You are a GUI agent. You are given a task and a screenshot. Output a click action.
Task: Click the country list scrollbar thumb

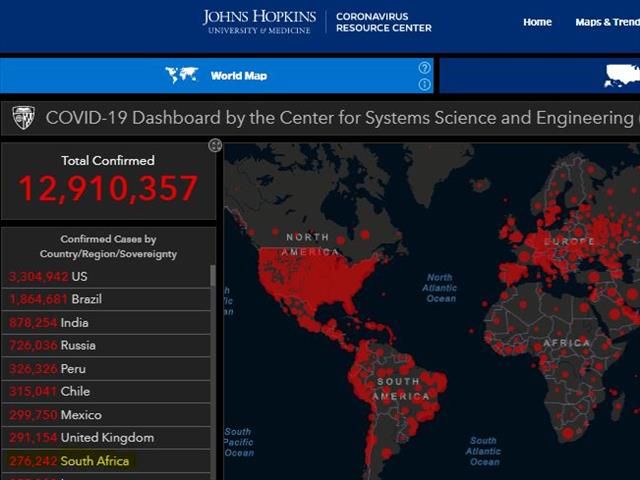(213, 276)
